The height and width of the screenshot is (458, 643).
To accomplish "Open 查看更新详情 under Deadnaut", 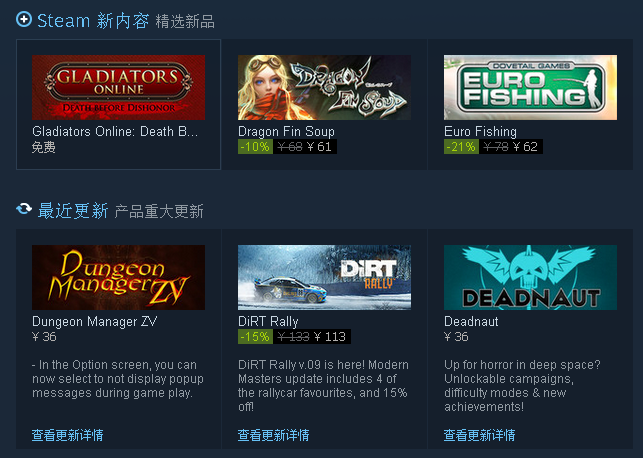I will click(479, 435).
